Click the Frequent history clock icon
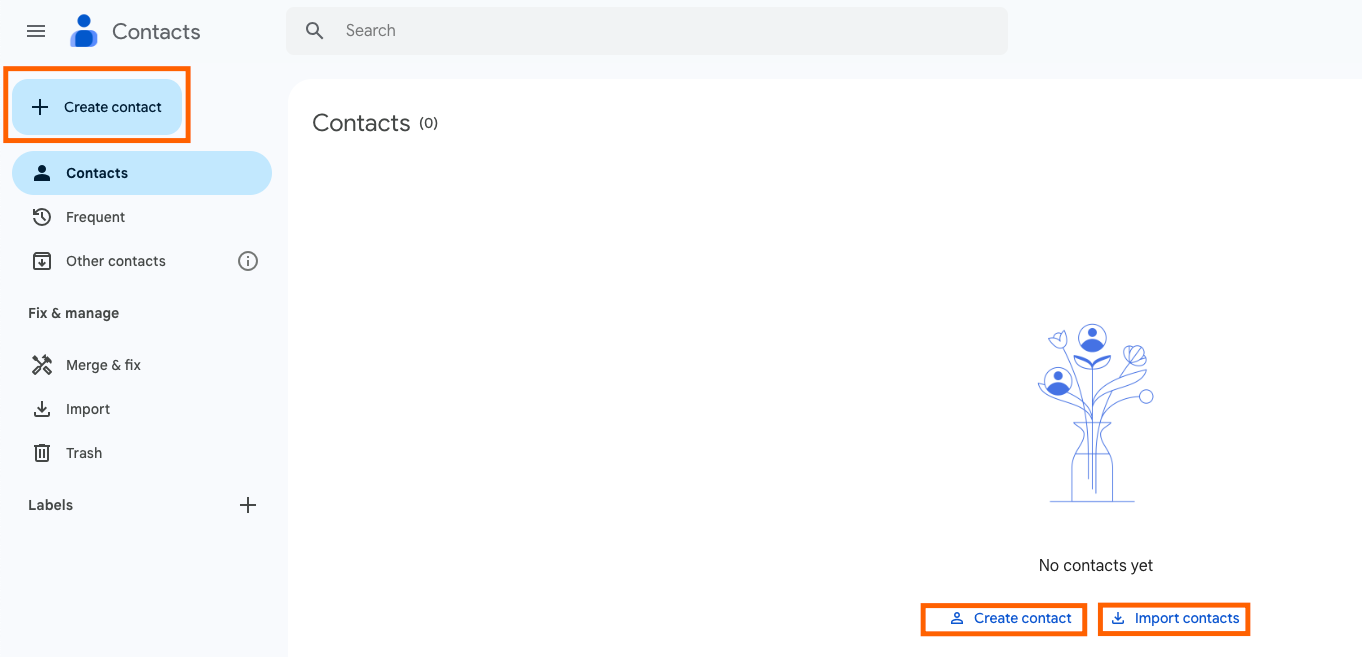The width and height of the screenshot is (1362, 657). (x=42, y=217)
